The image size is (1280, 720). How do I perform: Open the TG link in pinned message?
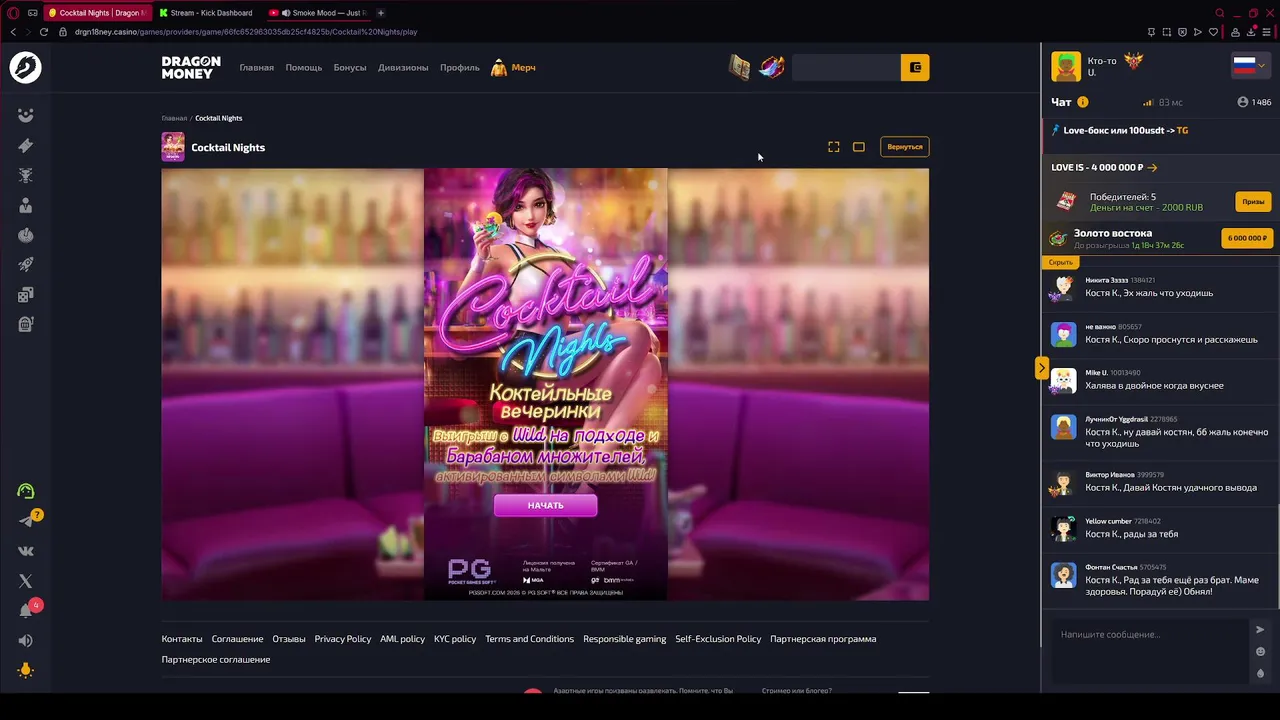(x=1182, y=131)
